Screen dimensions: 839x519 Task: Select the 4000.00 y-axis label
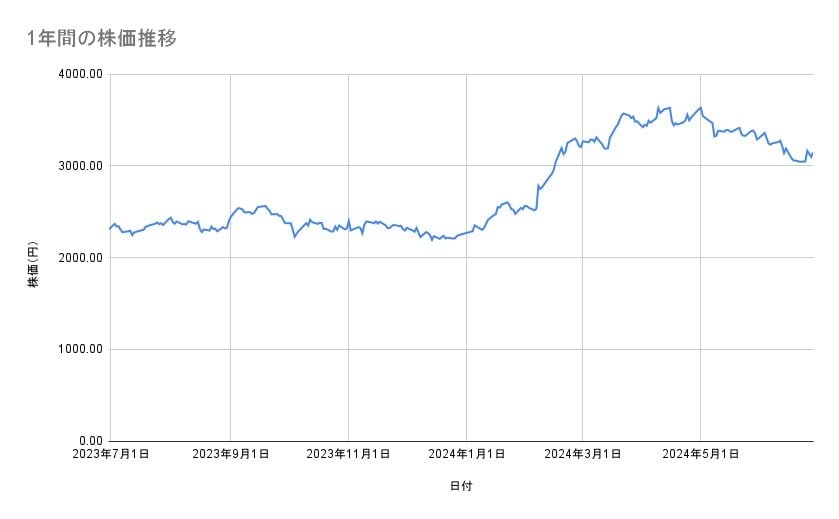[x=78, y=74]
